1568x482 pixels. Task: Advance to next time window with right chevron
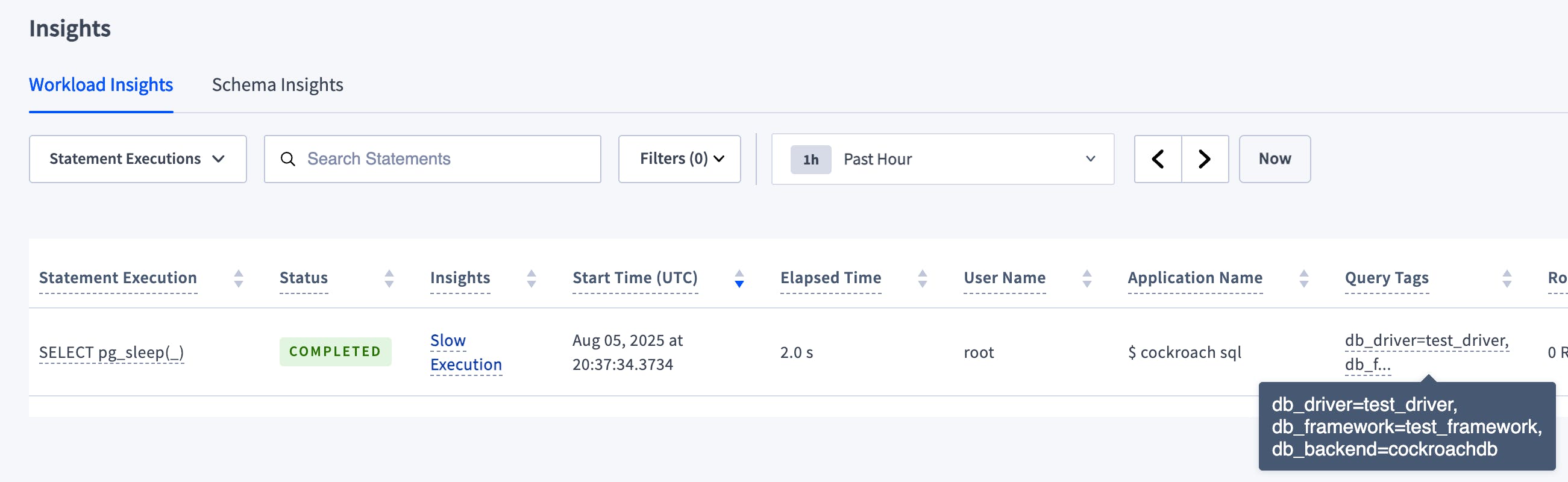tap(1204, 159)
